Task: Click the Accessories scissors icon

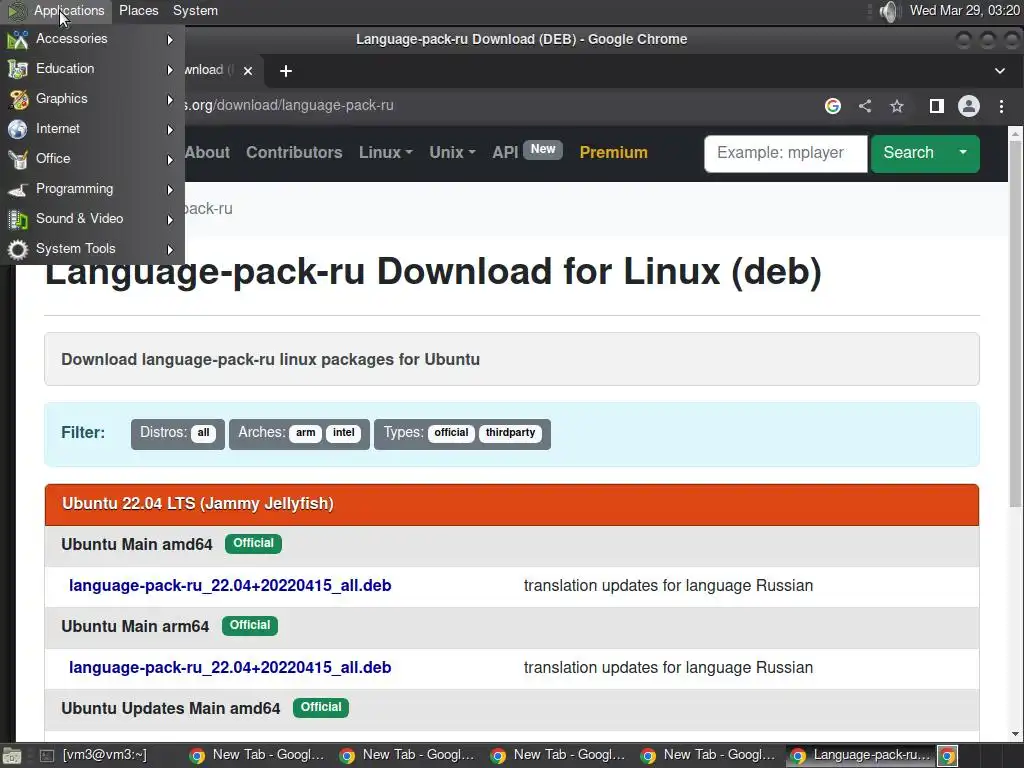Action: click(18, 40)
